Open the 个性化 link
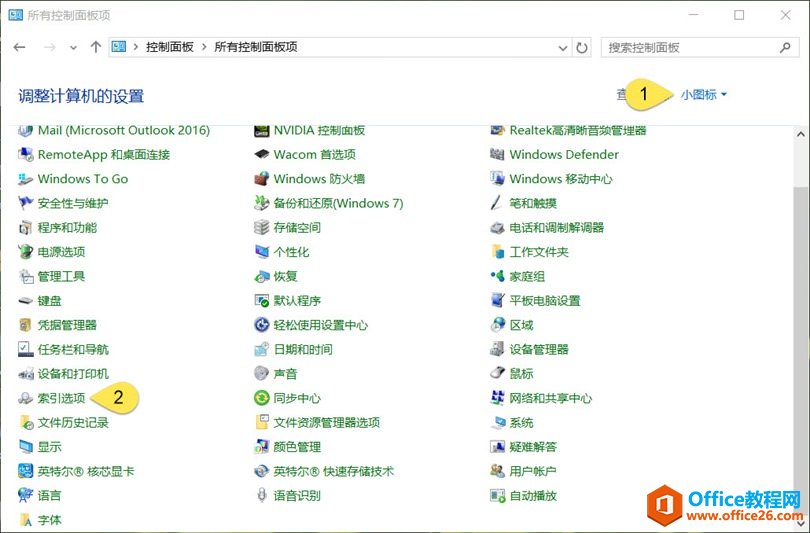 click(x=291, y=252)
